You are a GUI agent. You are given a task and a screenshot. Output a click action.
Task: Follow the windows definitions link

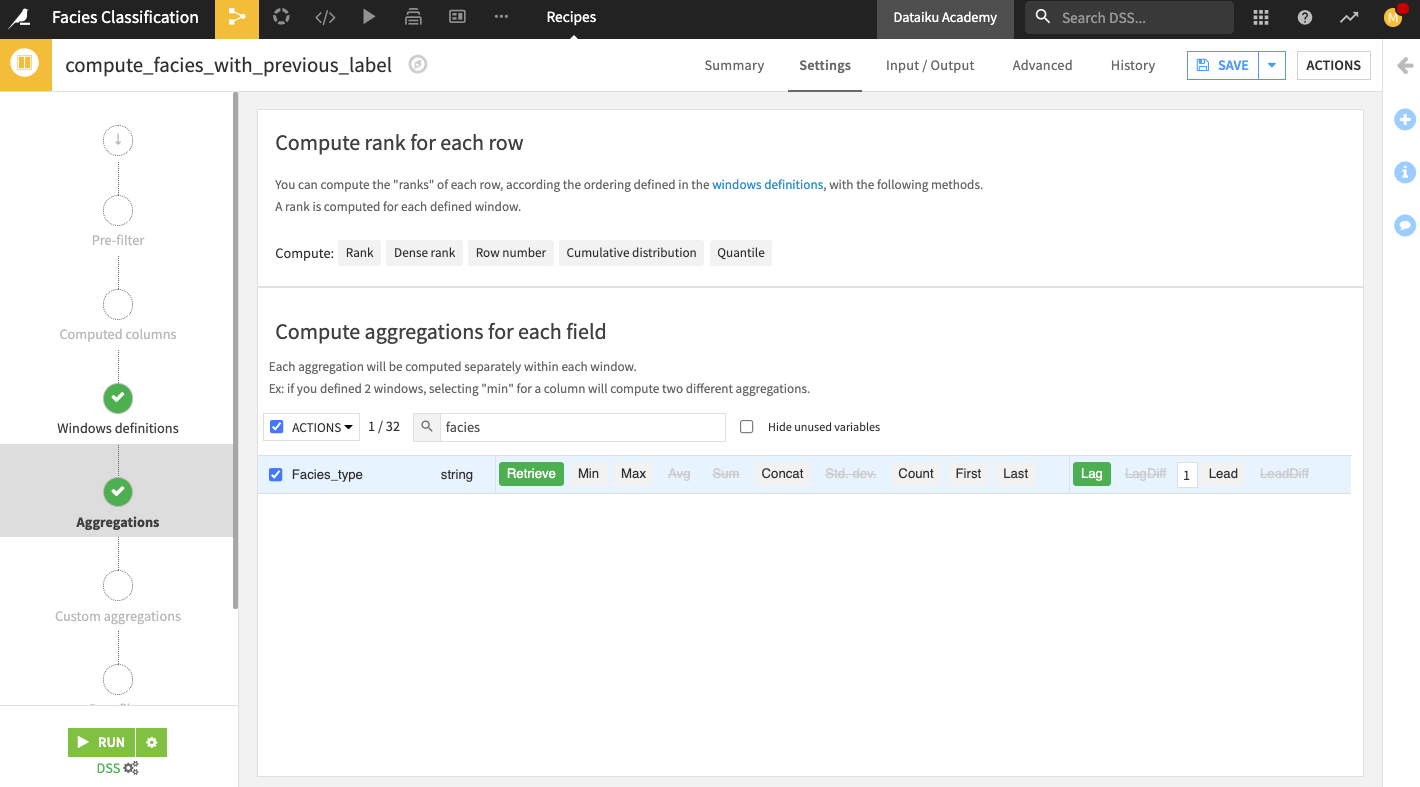[767, 185]
